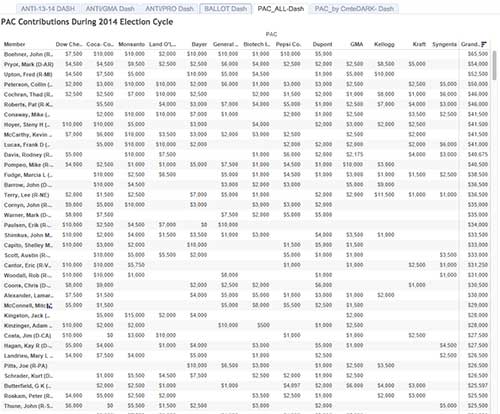Select member Barrow, John
The width and height of the screenshot is (500, 414).
(x=28, y=185)
